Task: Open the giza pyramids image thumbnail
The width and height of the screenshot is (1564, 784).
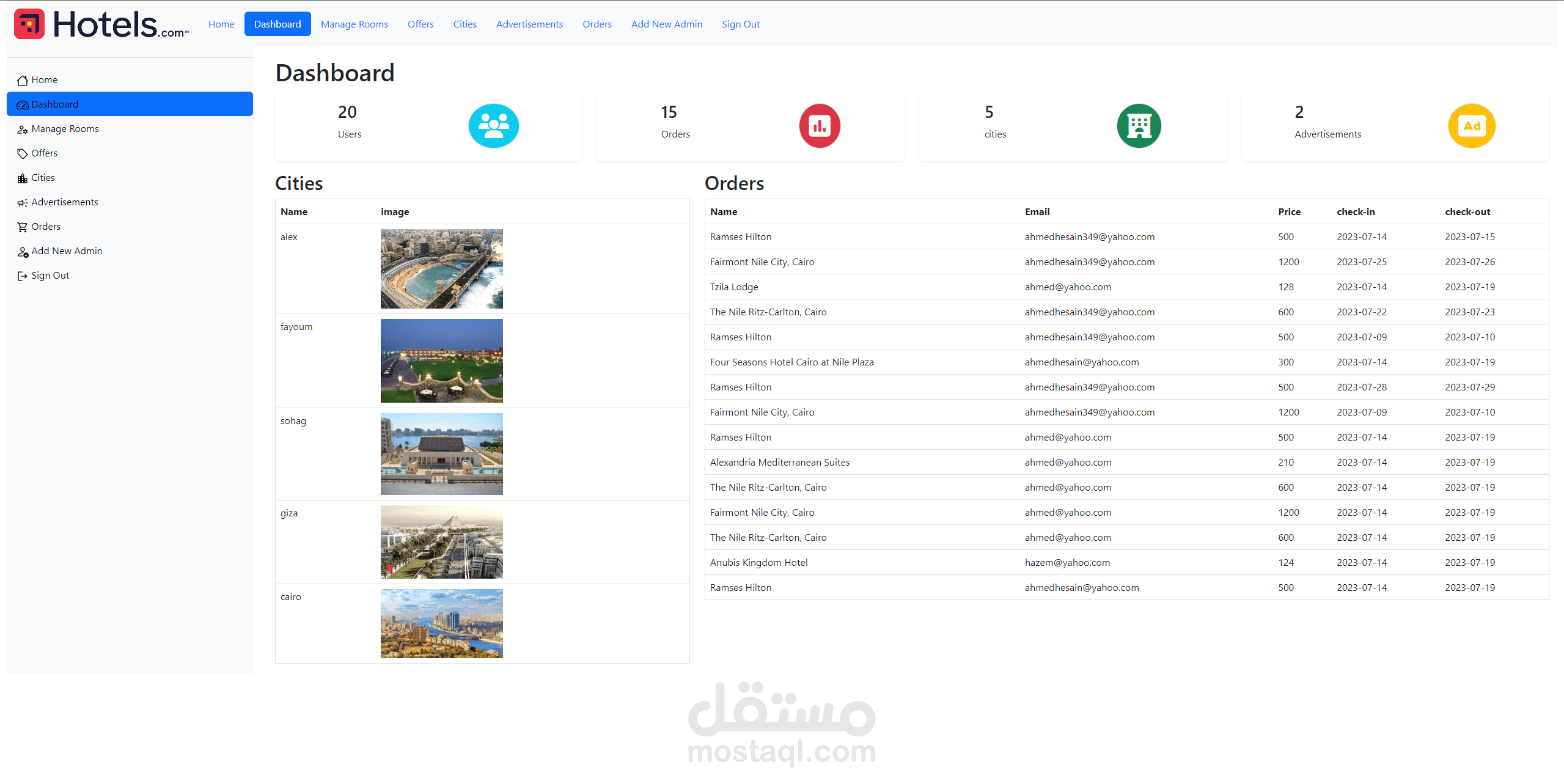Action: click(441, 541)
